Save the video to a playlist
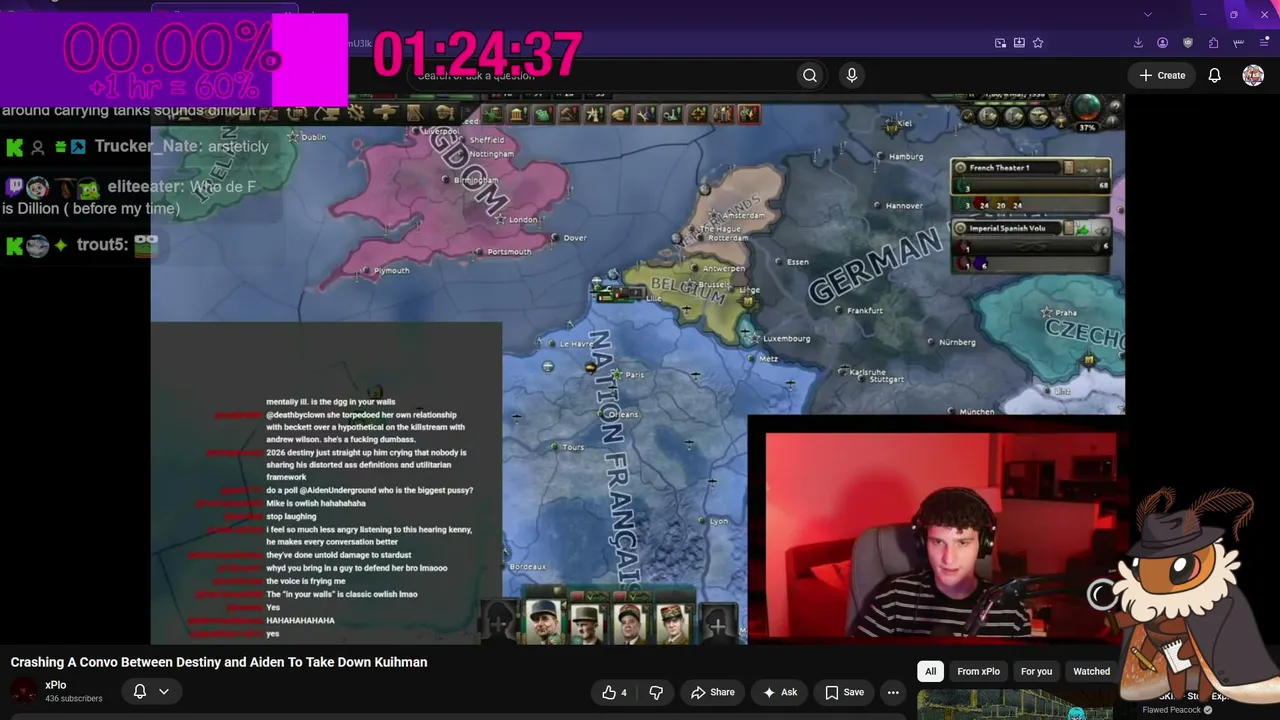This screenshot has width=1280, height=720. [x=844, y=692]
